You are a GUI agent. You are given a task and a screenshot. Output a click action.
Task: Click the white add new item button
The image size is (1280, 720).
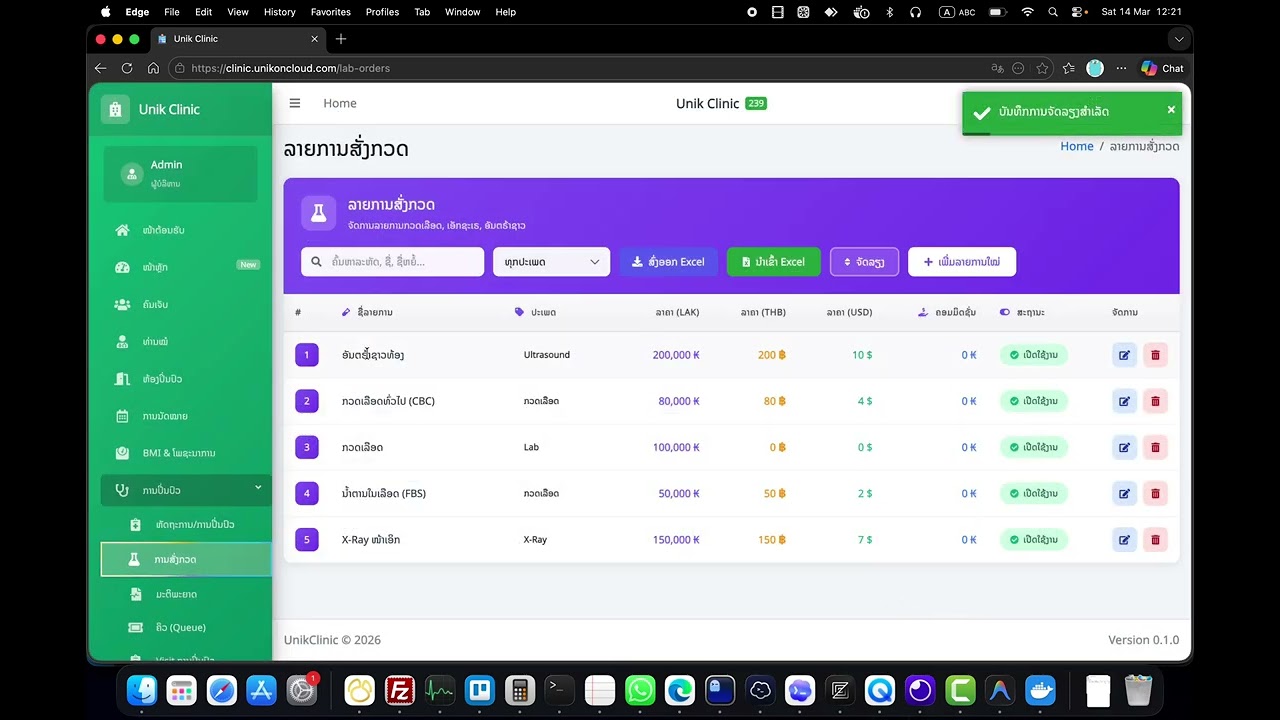962,262
